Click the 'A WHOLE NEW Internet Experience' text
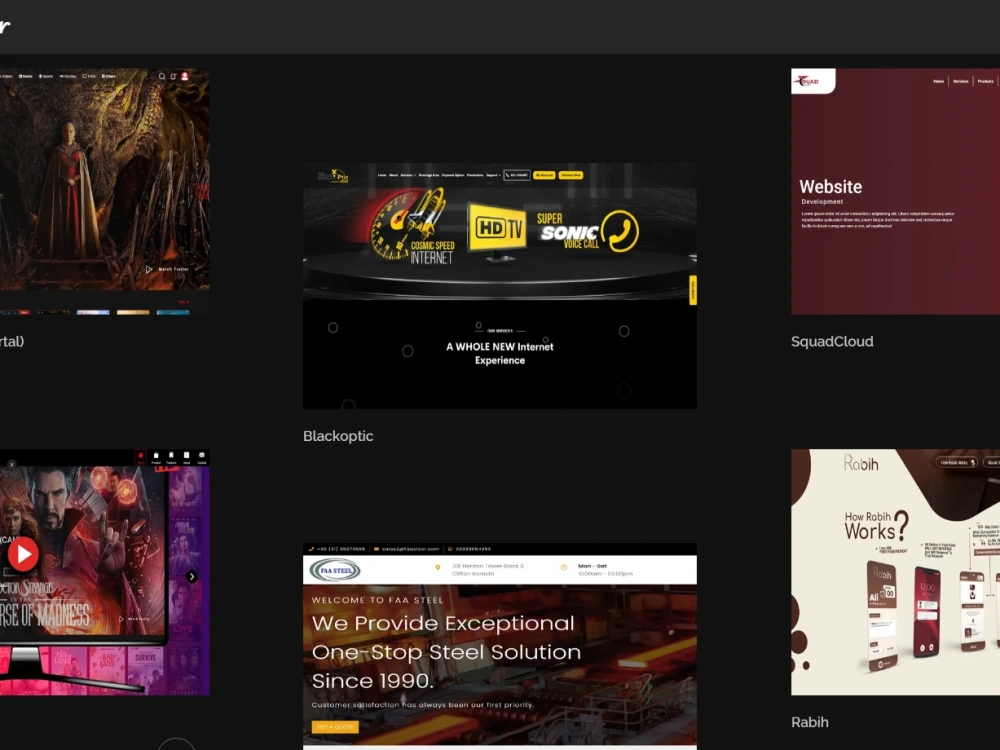 pyautogui.click(x=499, y=353)
